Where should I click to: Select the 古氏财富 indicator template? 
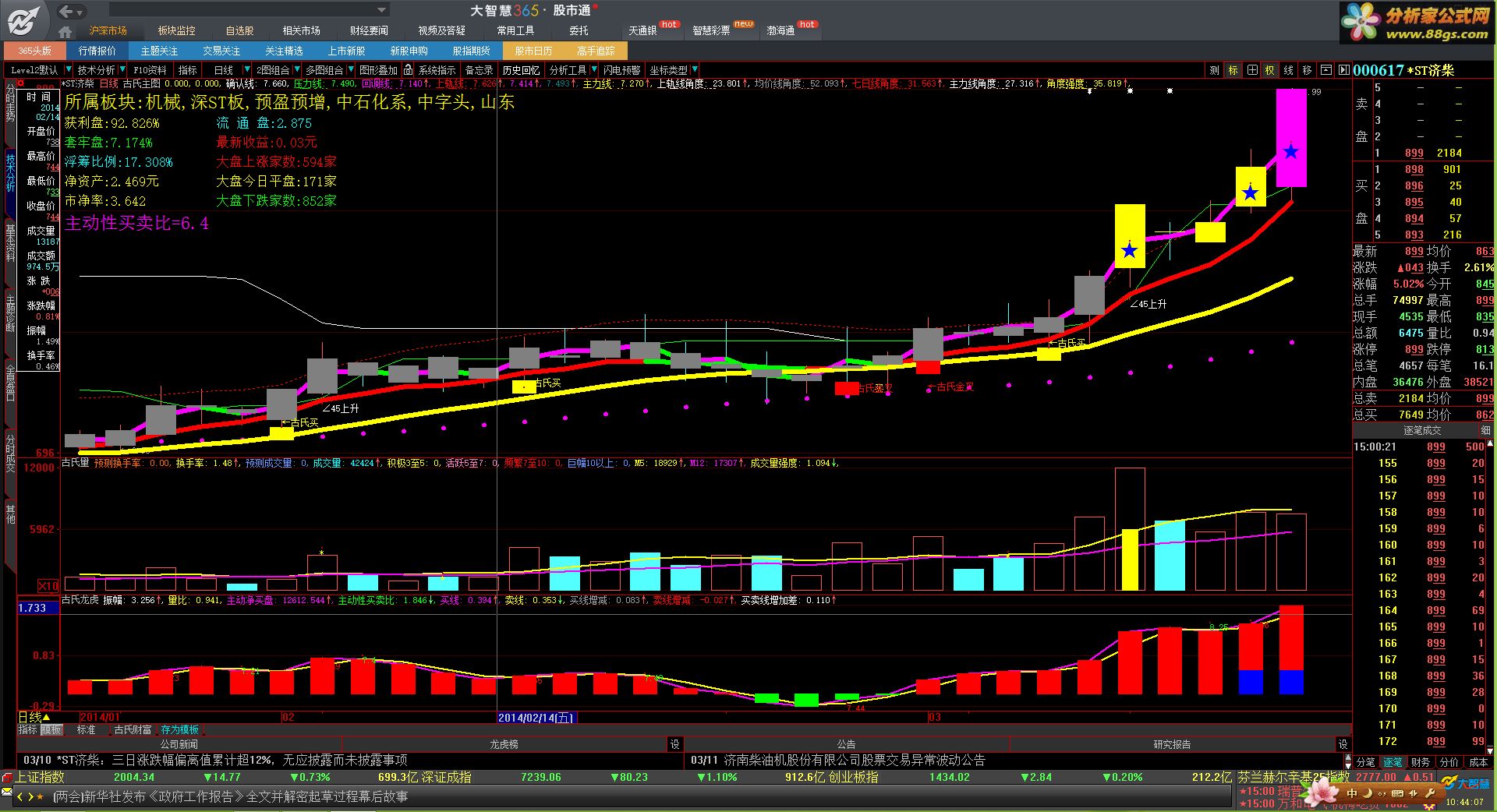(133, 730)
